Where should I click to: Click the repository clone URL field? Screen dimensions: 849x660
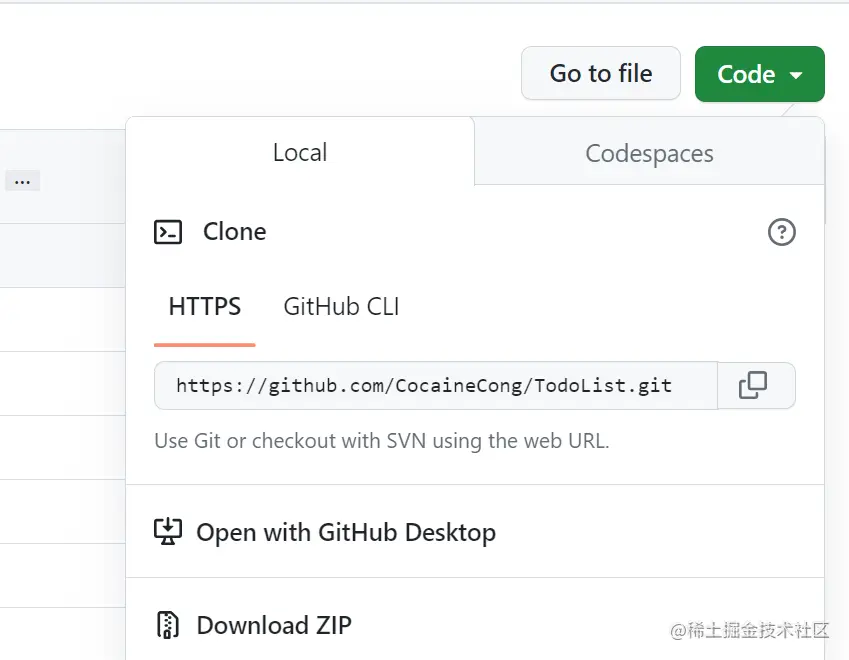click(436, 385)
